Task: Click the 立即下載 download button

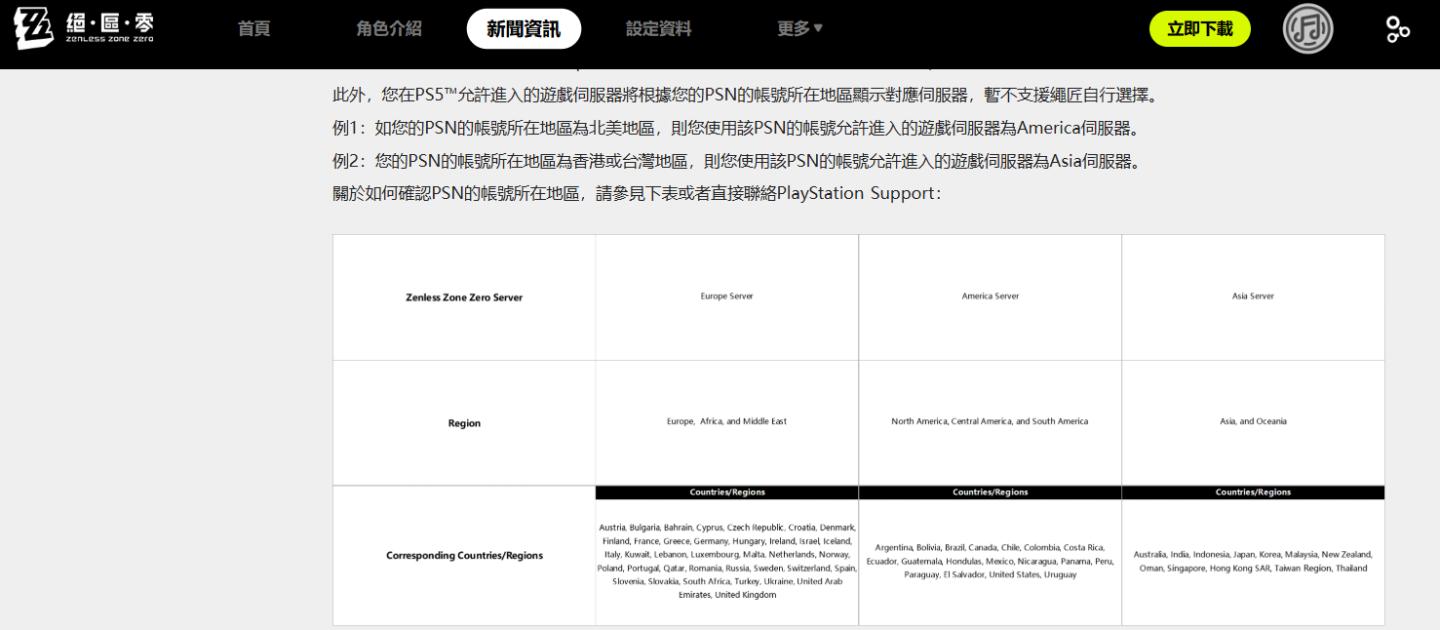Action: click(x=1200, y=29)
